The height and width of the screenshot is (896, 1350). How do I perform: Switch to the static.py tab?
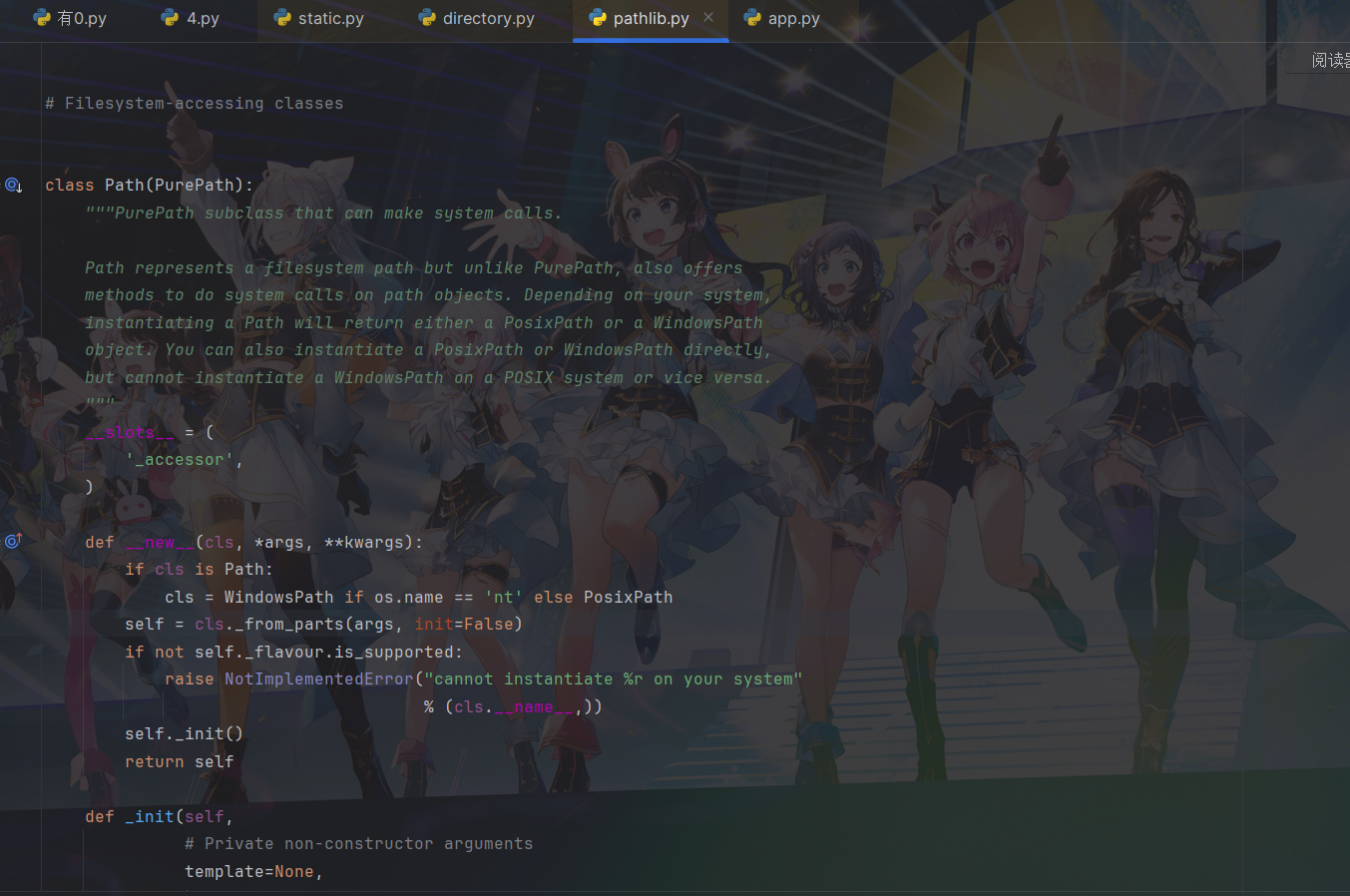pos(328,17)
